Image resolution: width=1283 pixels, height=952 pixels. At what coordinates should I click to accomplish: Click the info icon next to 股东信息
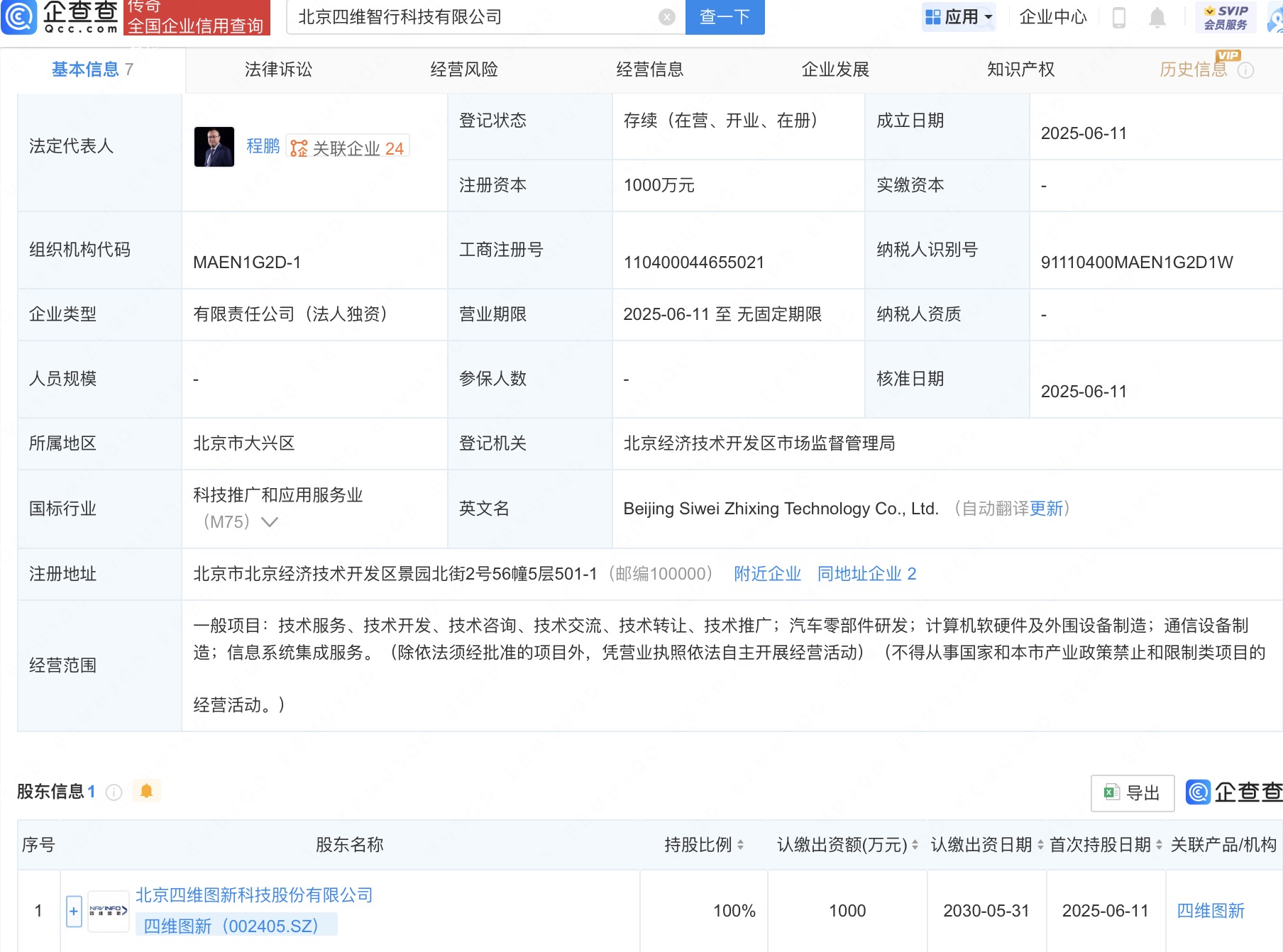coord(114,792)
